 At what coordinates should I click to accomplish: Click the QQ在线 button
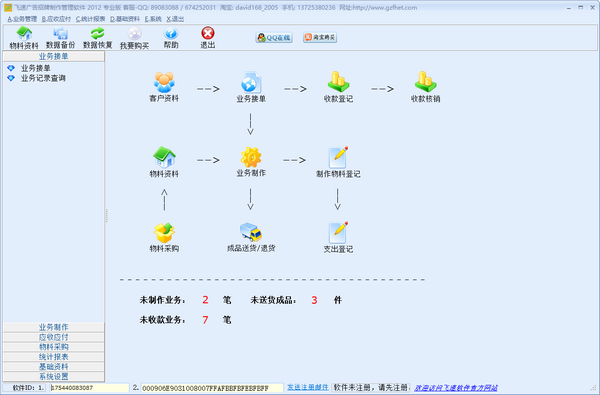point(274,38)
